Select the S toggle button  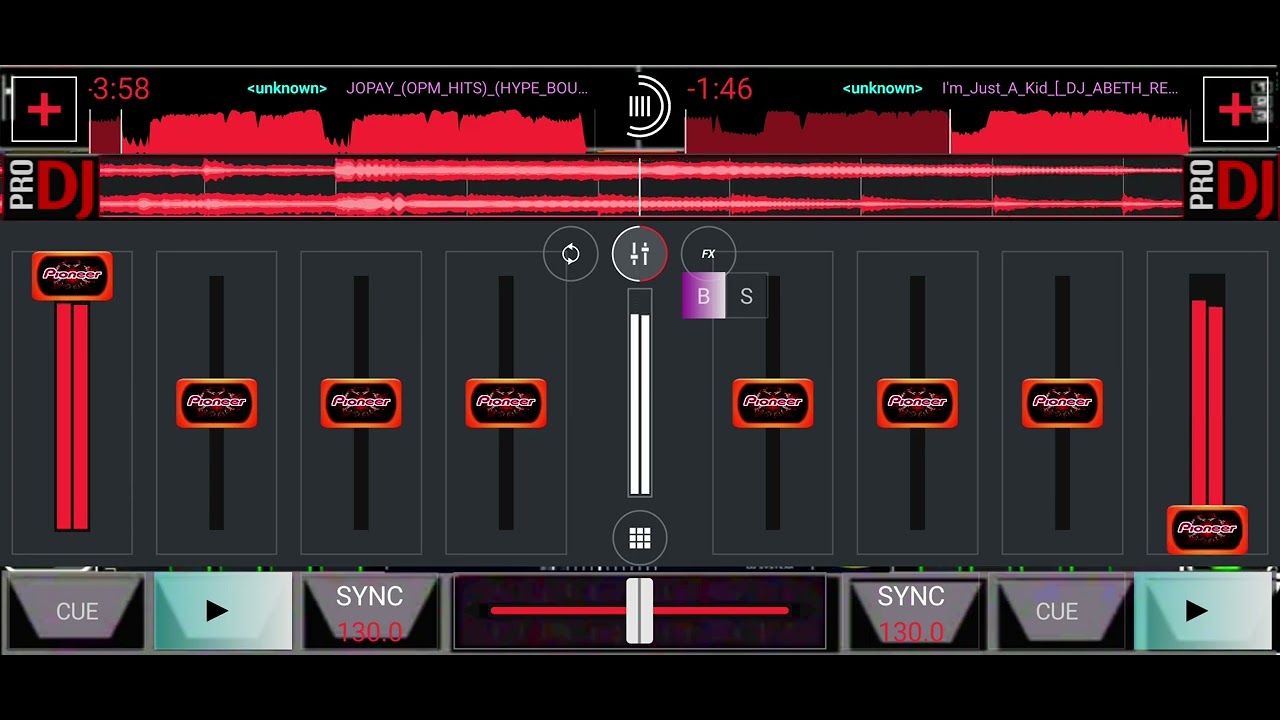point(746,296)
